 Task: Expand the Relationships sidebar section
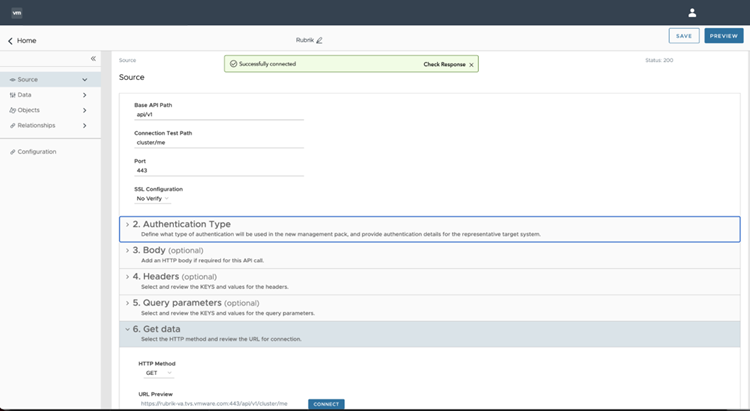(x=85, y=125)
